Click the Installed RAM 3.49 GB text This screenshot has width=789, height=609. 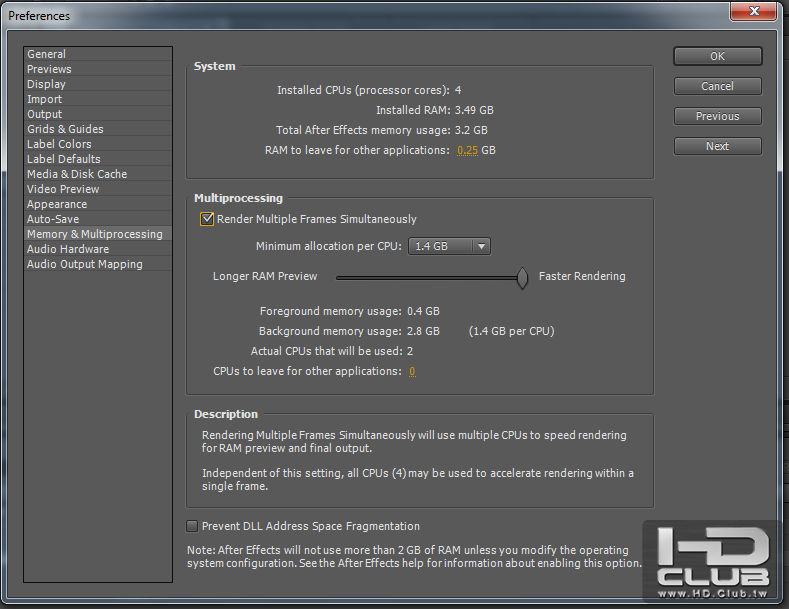click(435, 110)
